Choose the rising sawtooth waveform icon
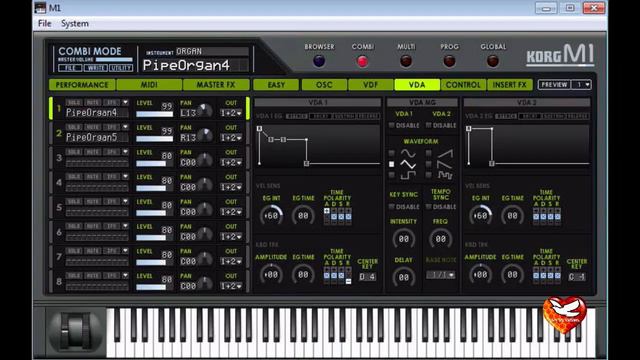The image size is (640, 360). 445,153
